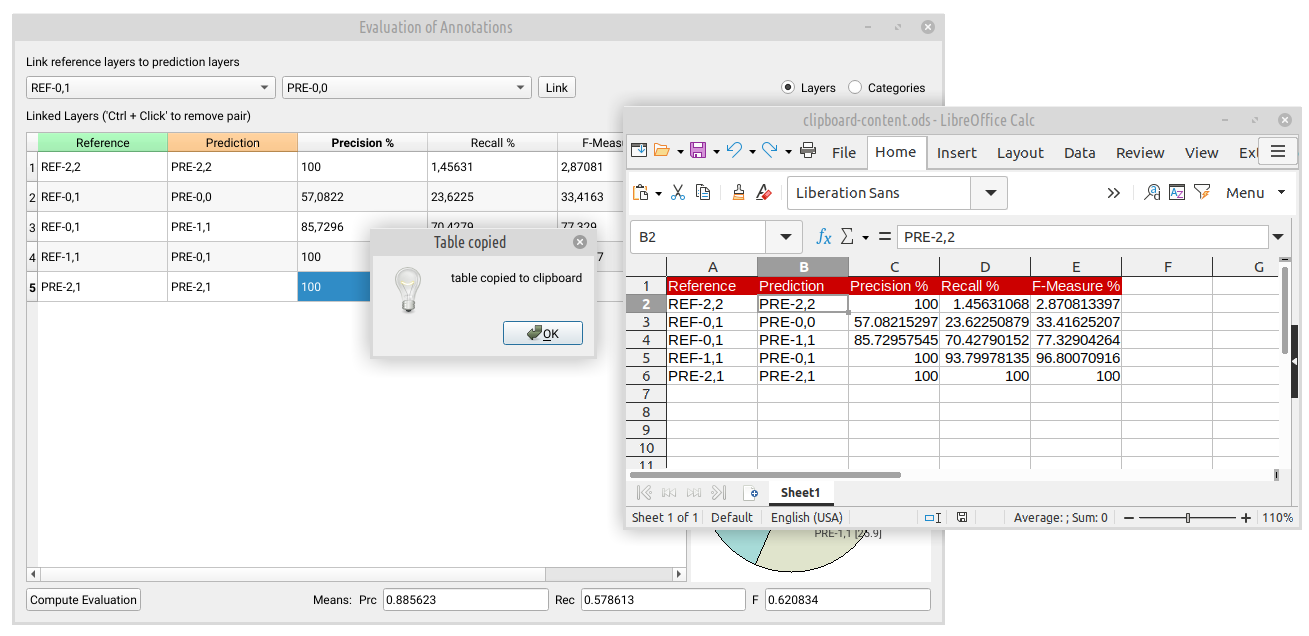Click the Cut scissors icon
This screenshot has height=636, width=1309.
(677, 192)
